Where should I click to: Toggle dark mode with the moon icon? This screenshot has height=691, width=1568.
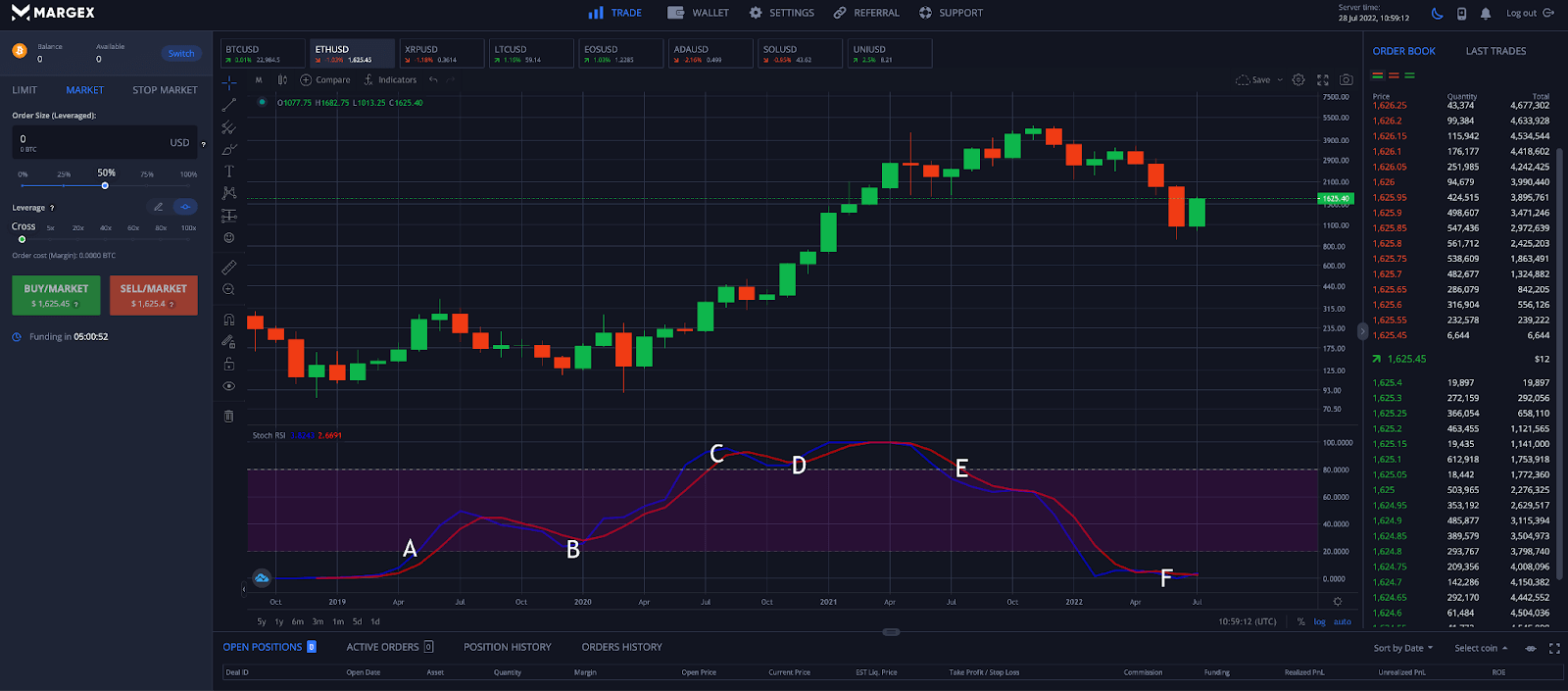(x=1437, y=14)
